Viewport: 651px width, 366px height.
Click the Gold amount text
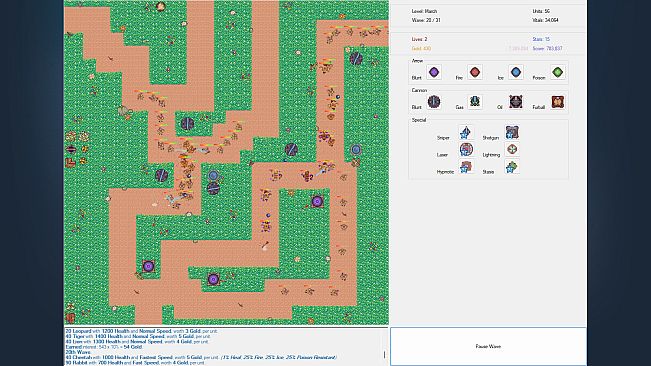click(421, 49)
